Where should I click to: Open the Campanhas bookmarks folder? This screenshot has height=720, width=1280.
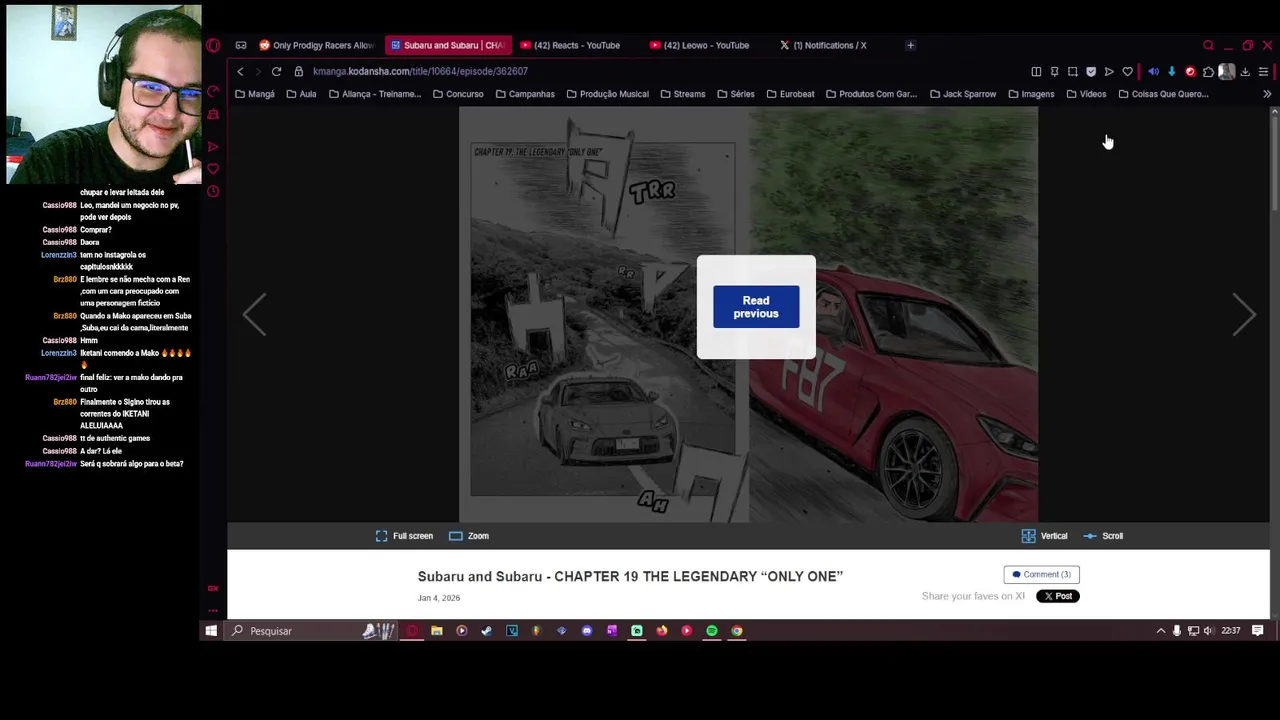tap(525, 94)
